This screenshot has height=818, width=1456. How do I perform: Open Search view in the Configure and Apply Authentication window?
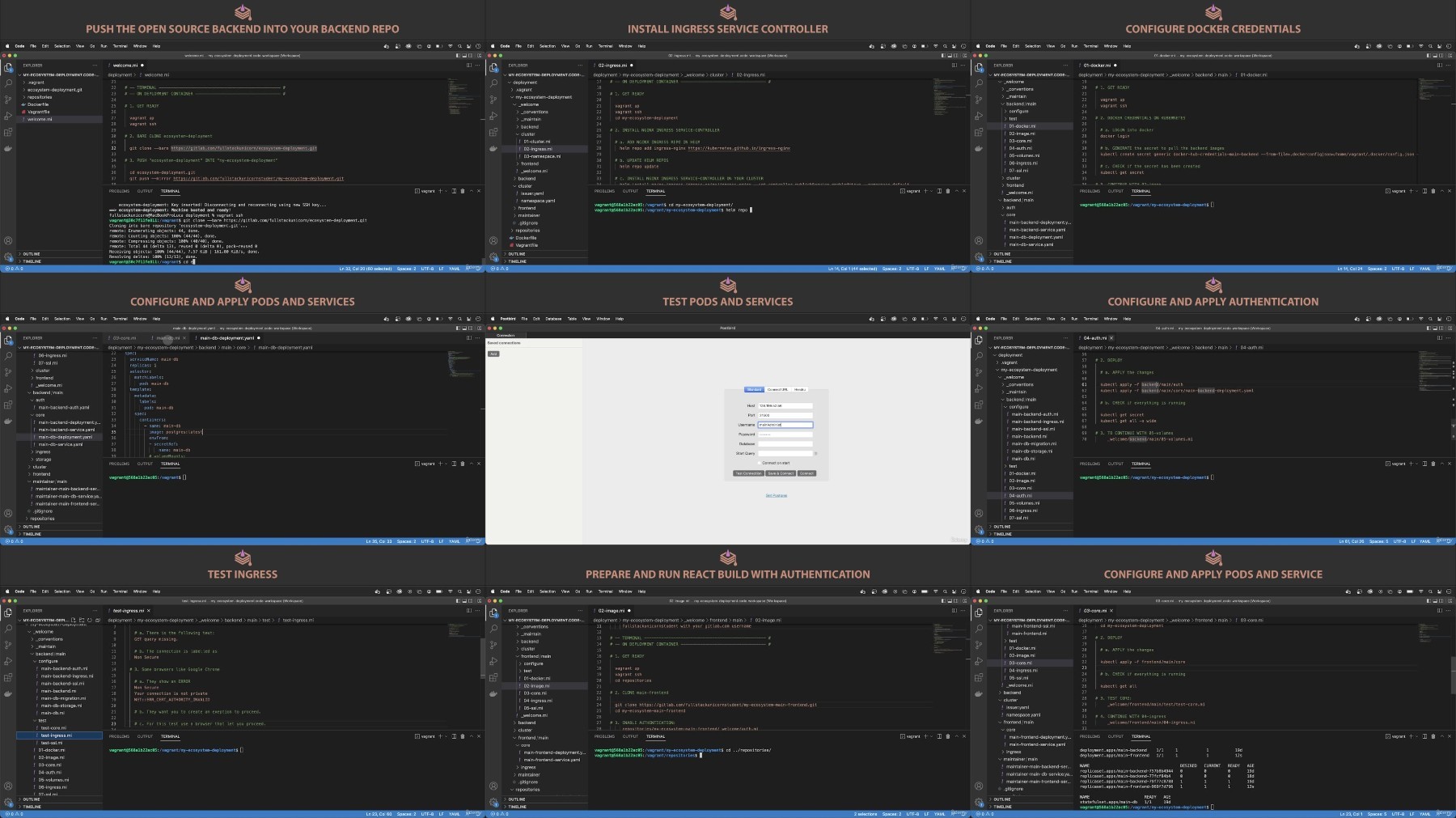coord(979,356)
